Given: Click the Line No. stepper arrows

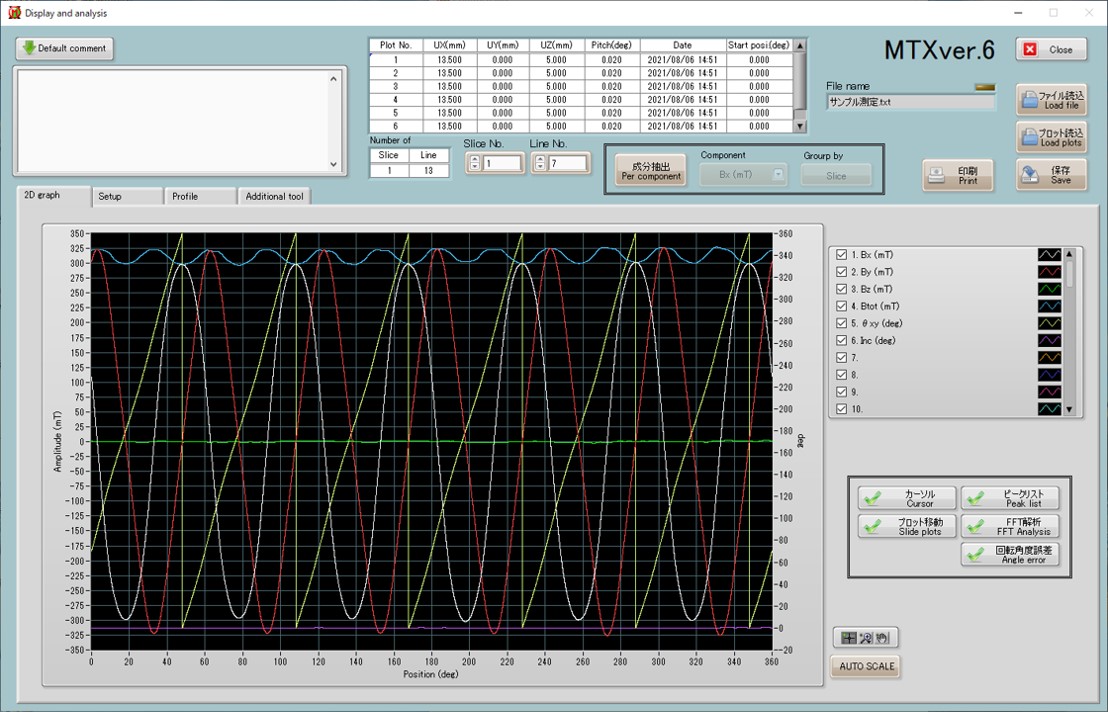Looking at the screenshot, I should 540,163.
